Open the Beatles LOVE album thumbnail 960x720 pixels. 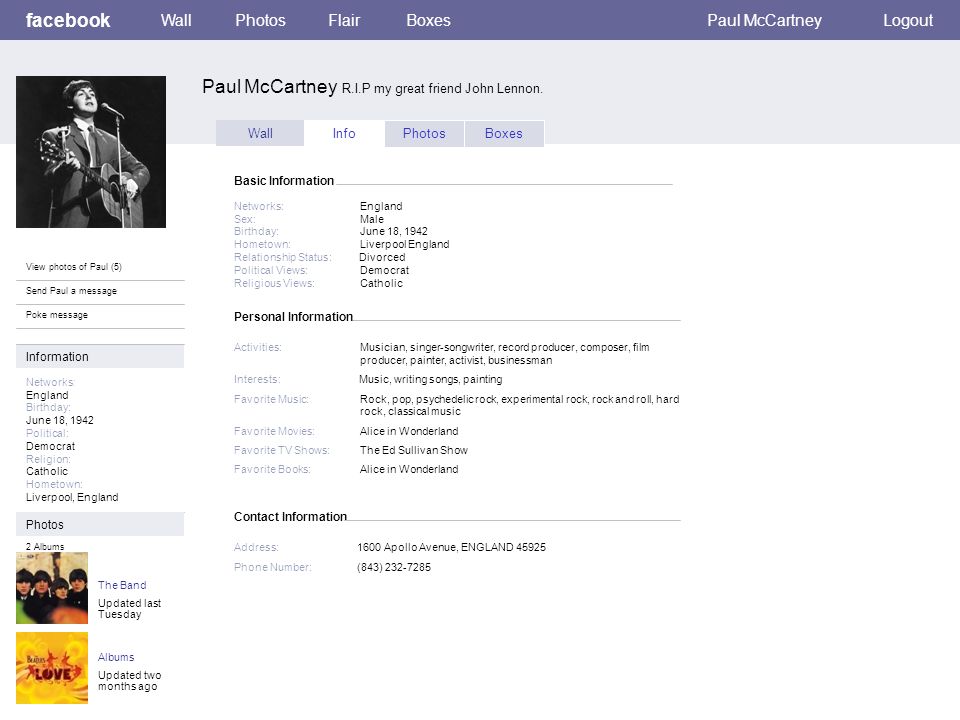point(52,668)
